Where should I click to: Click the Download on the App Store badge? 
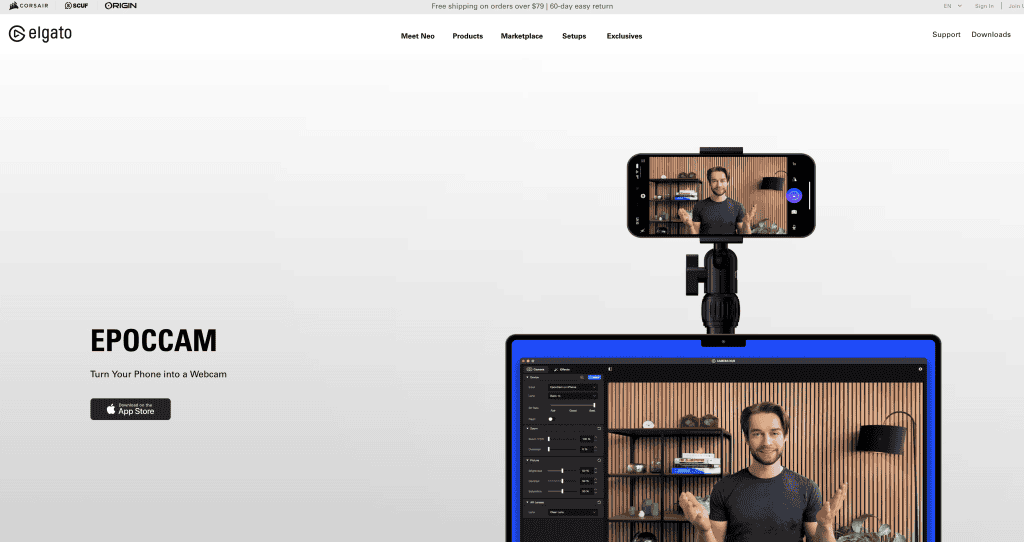[x=130, y=409]
